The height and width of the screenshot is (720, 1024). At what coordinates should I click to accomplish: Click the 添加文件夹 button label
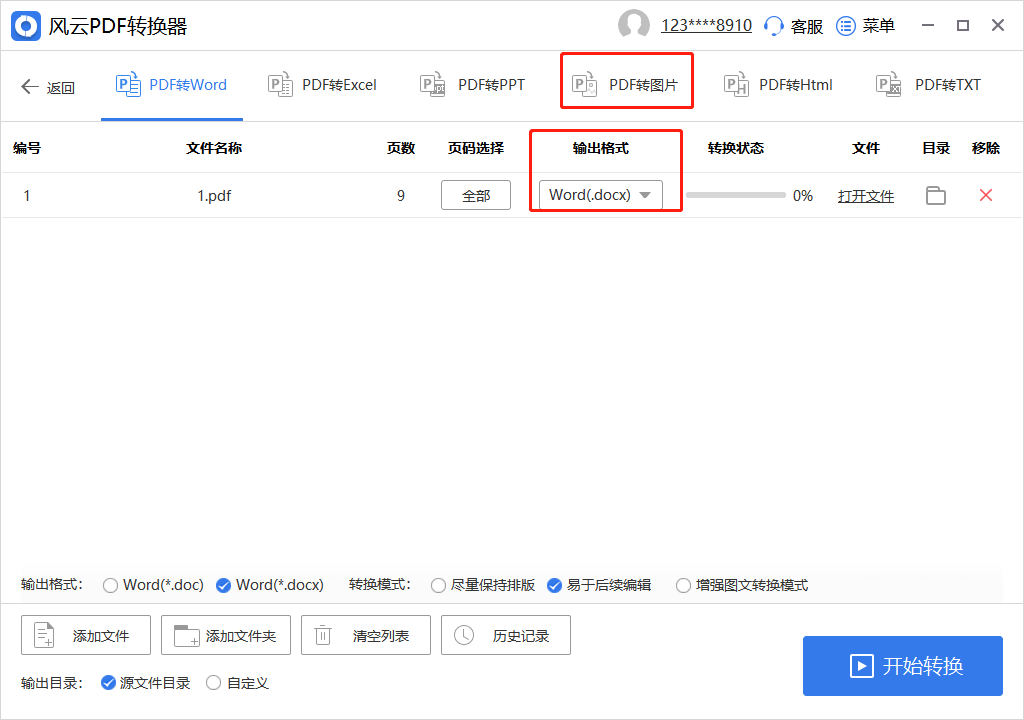click(241, 636)
